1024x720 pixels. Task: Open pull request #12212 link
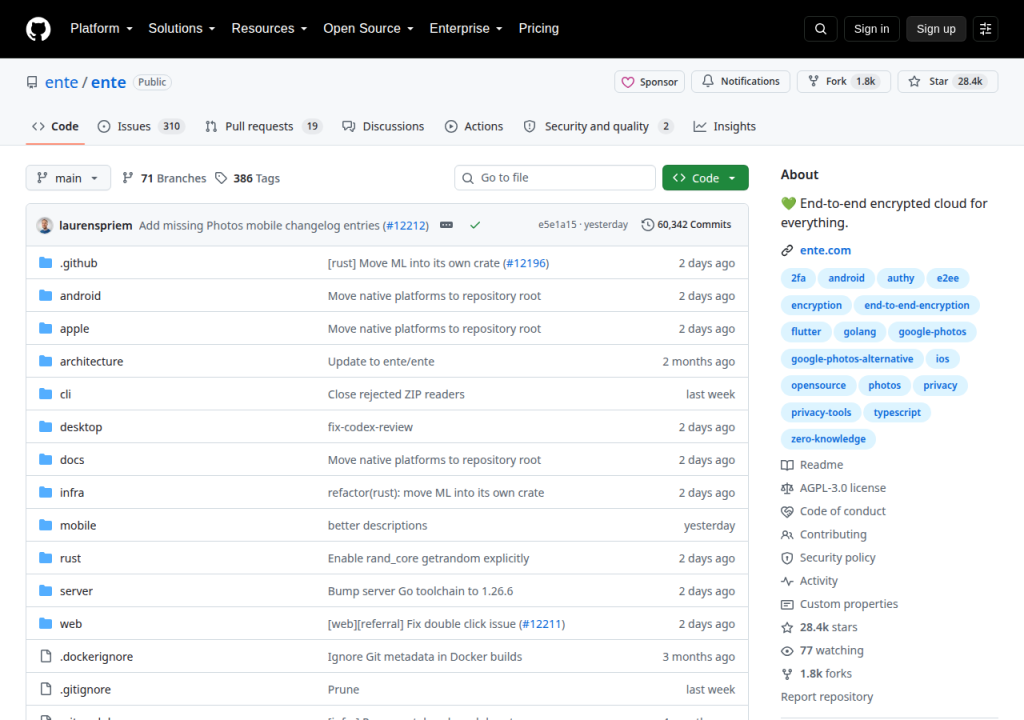[406, 225]
